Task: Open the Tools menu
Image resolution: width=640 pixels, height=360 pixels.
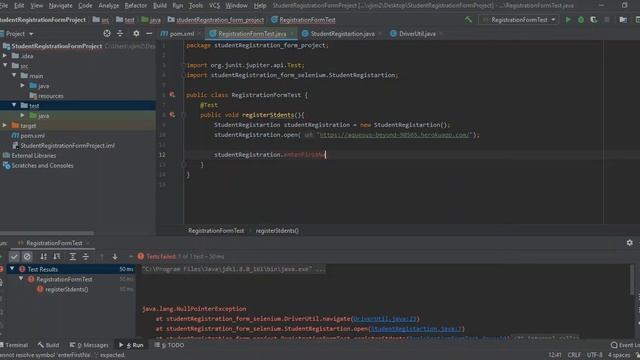Action: coord(196,6)
